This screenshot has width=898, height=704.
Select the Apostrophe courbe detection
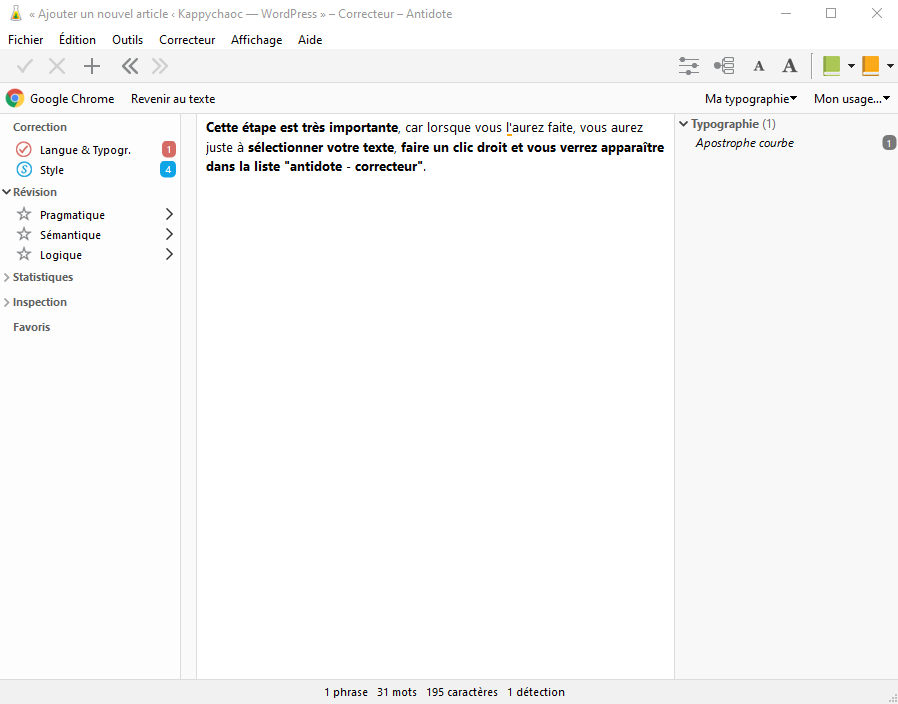(x=745, y=143)
